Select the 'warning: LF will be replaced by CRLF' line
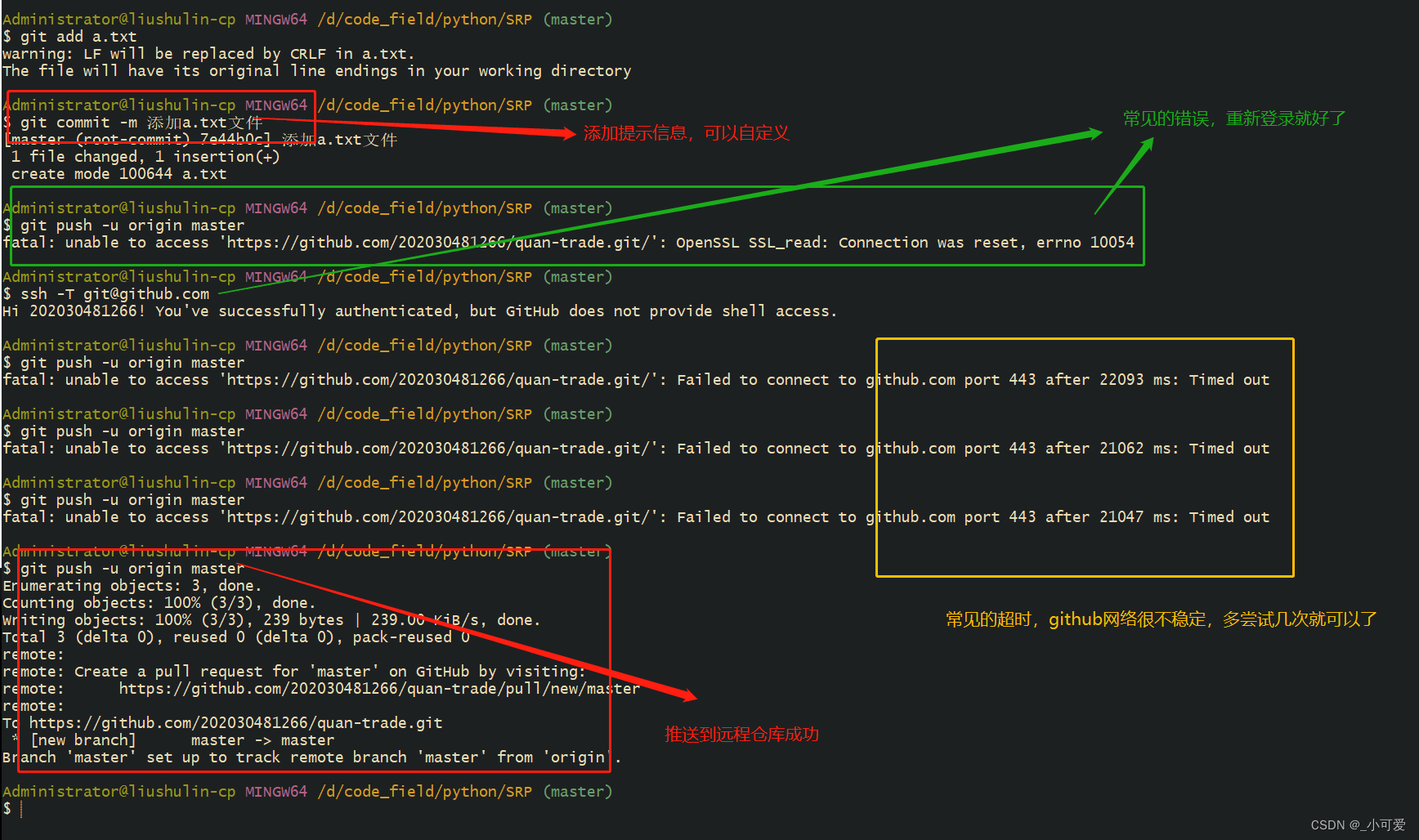This screenshot has height=840, width=1419. [208, 54]
